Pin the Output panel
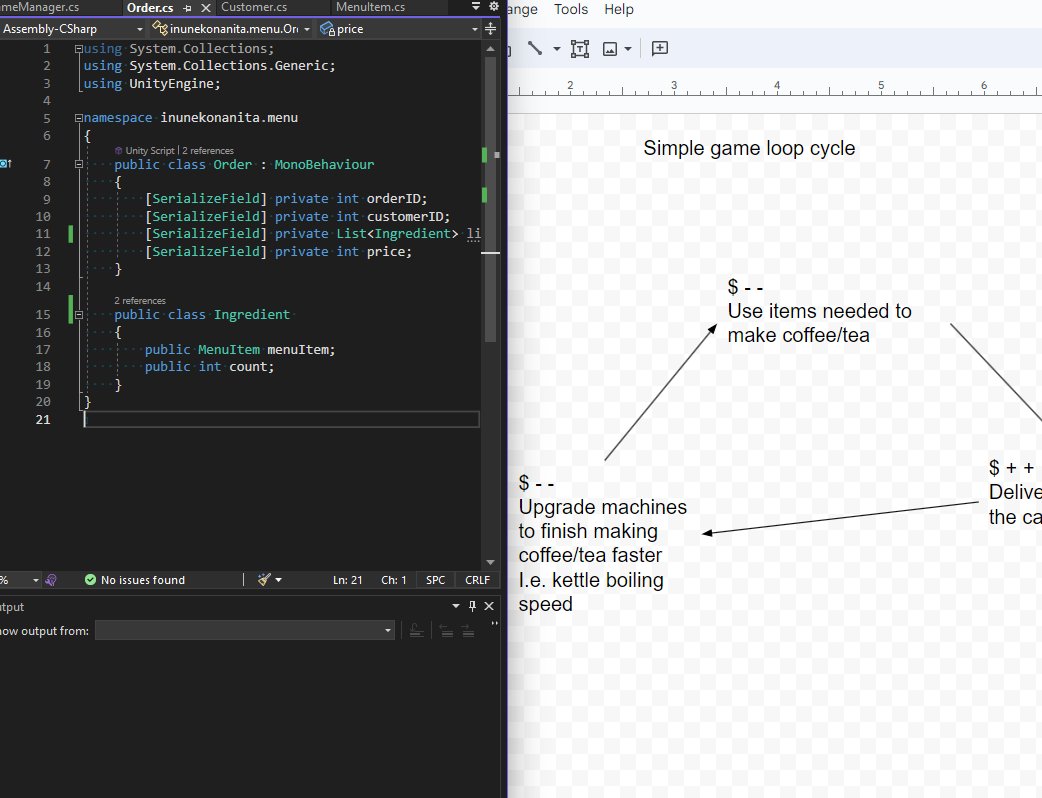The image size is (1042, 798). coord(472,606)
